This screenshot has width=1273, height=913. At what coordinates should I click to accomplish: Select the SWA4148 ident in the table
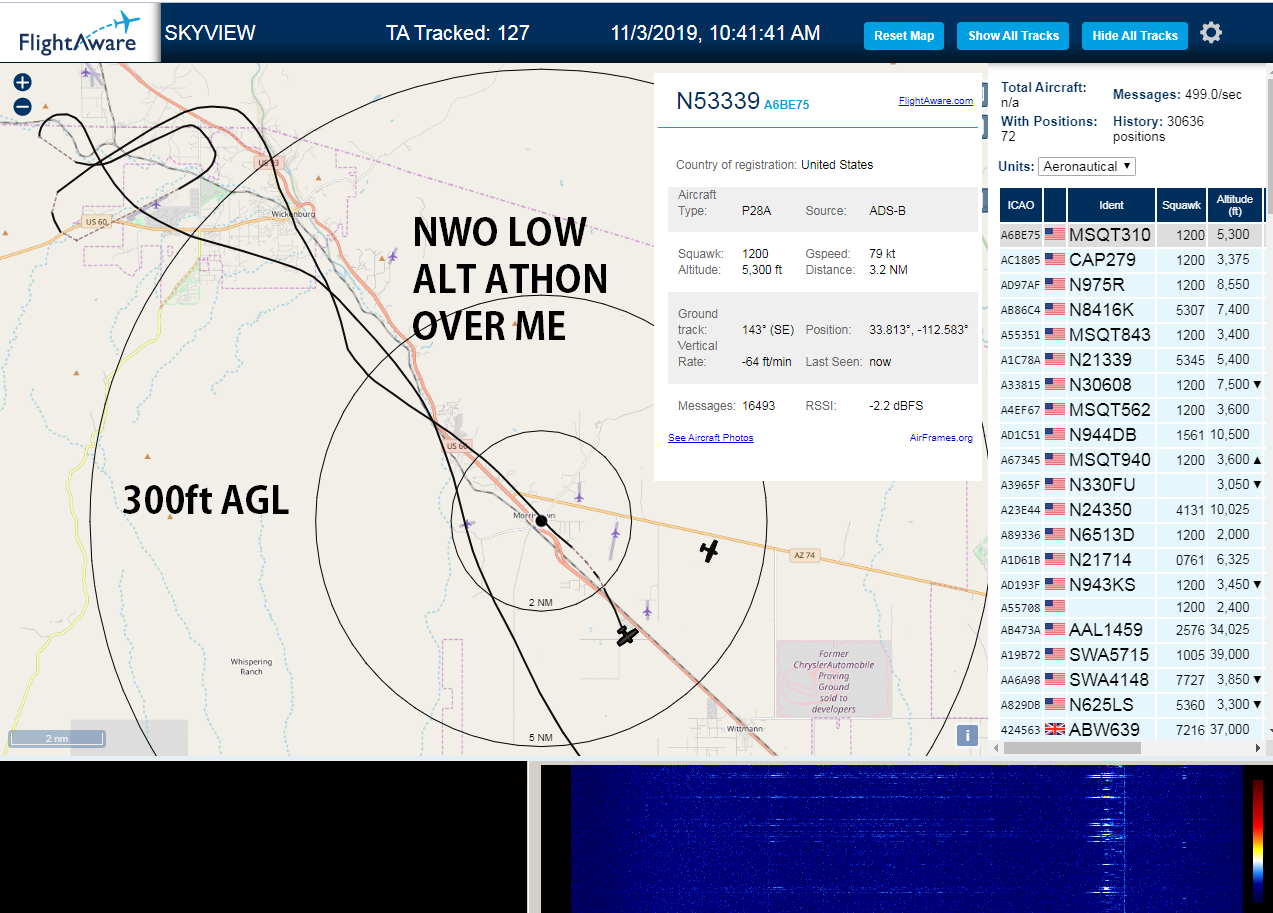1109,680
